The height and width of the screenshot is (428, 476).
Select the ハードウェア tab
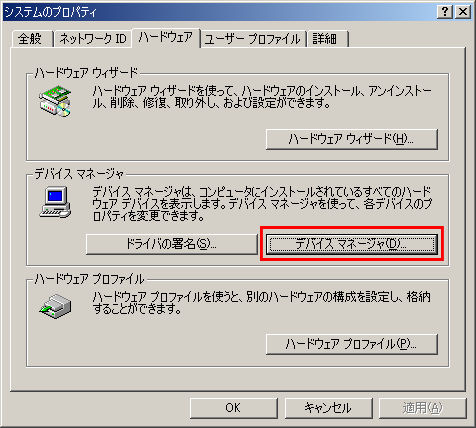click(x=166, y=37)
